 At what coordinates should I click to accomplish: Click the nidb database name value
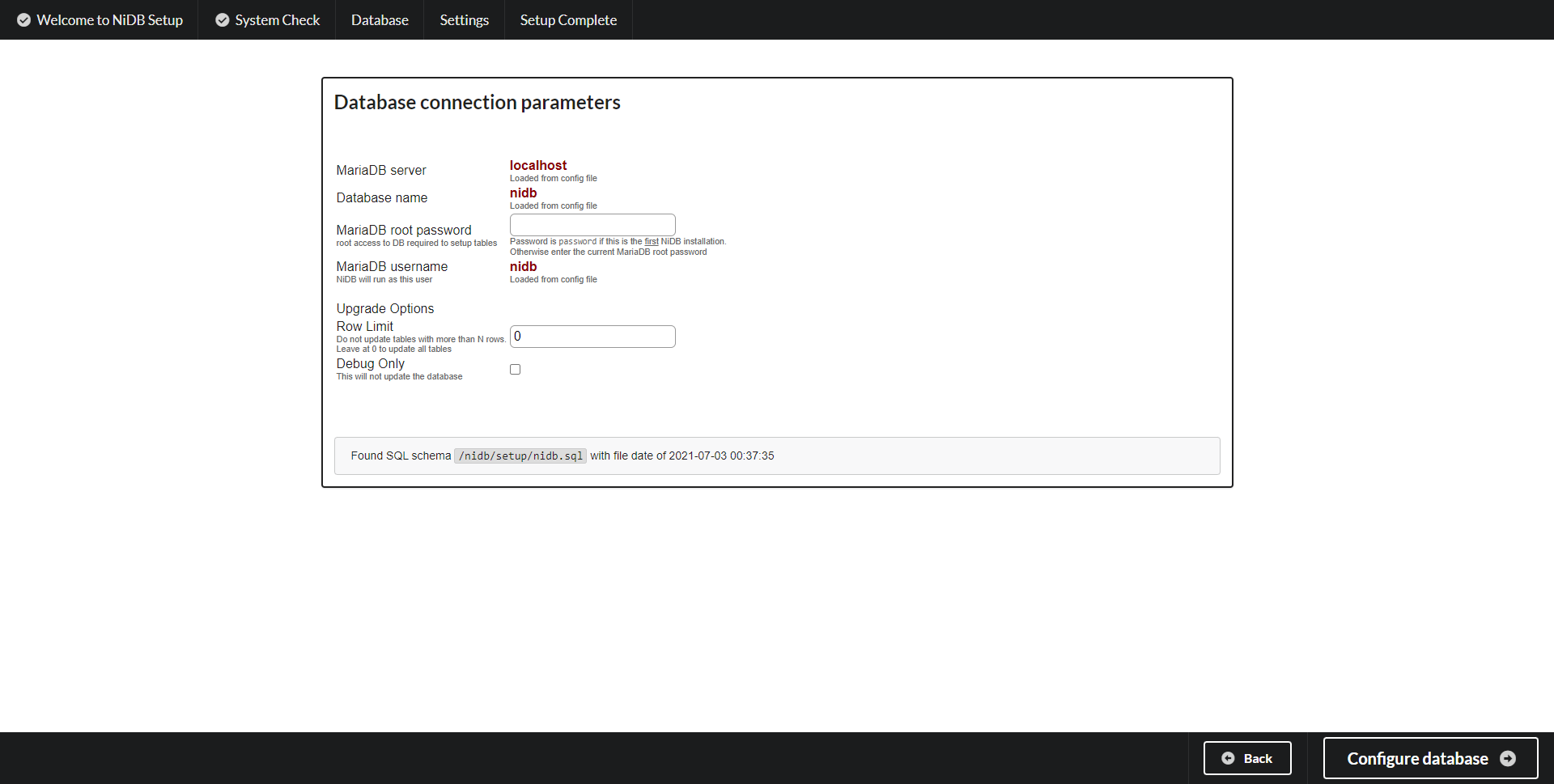[523, 193]
